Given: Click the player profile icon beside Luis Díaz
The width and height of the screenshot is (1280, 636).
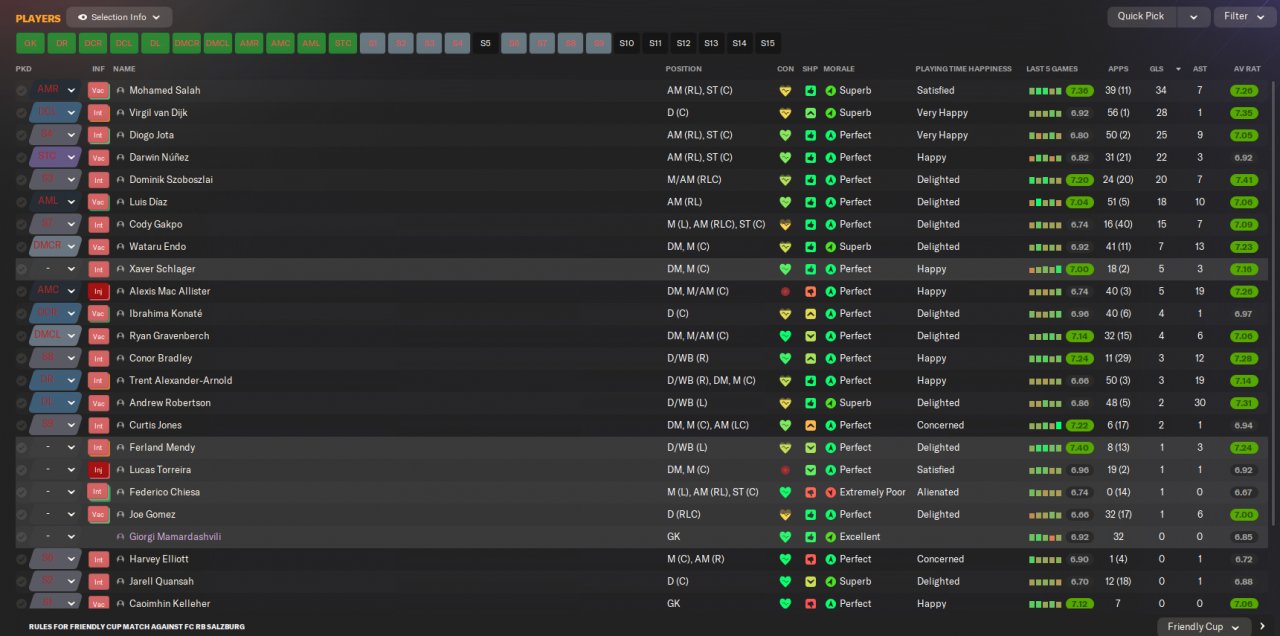Looking at the screenshot, I should [x=121, y=202].
